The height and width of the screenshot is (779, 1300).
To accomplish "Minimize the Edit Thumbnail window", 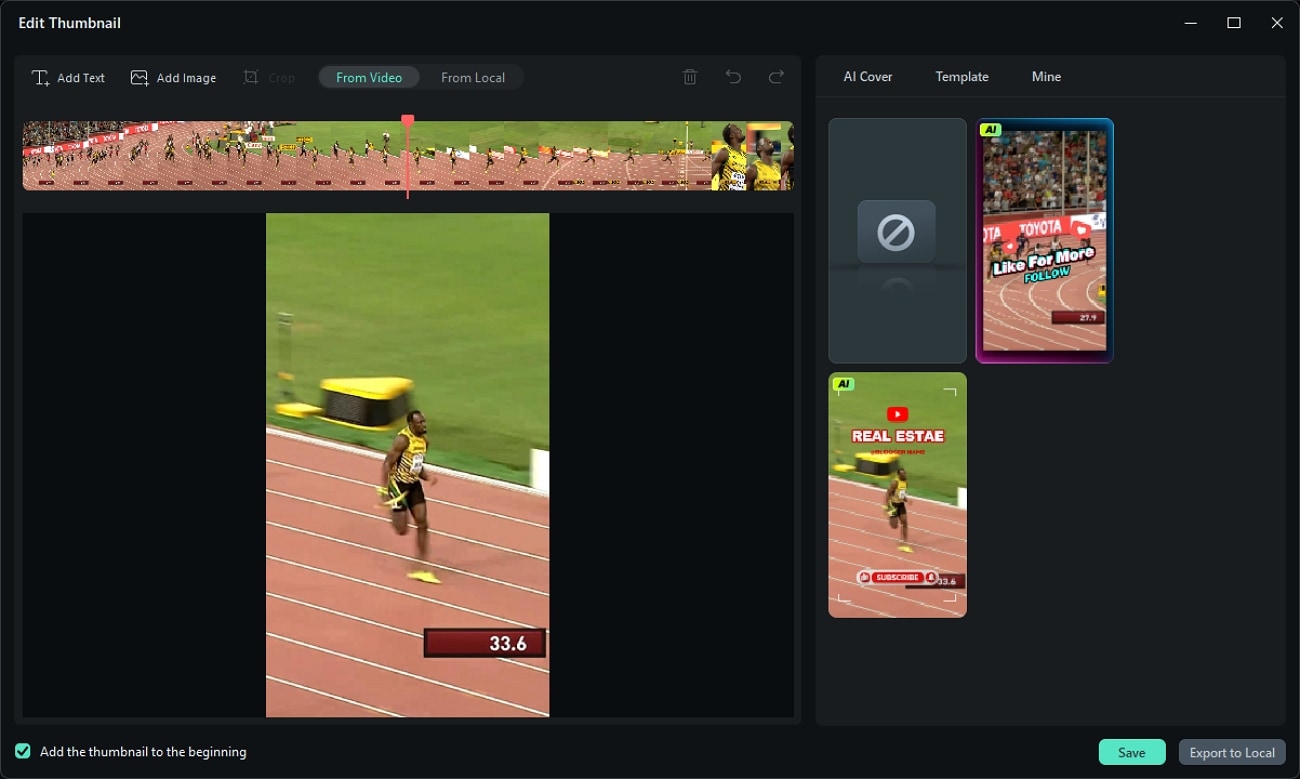I will (1191, 23).
